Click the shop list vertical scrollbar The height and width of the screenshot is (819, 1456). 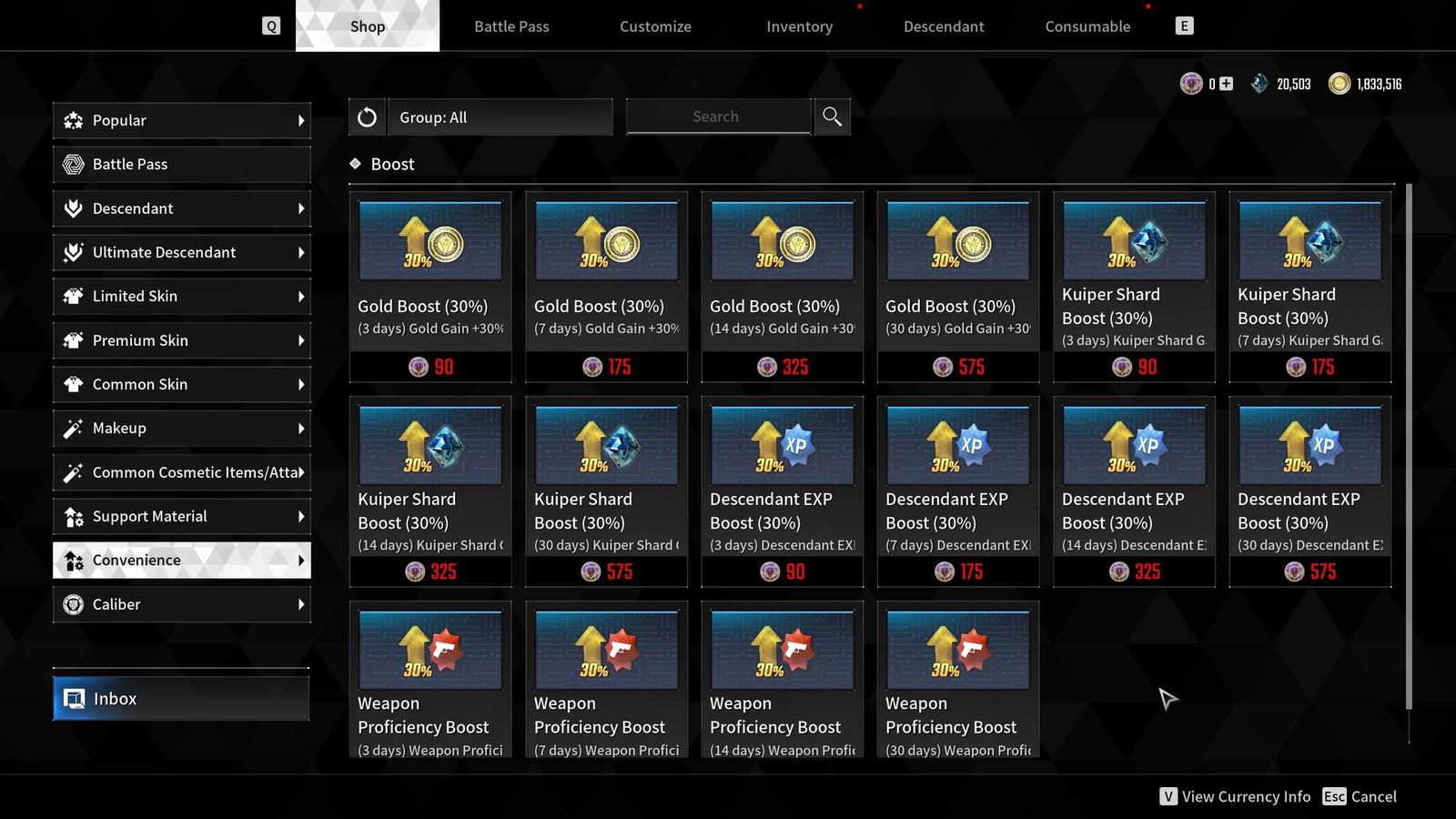(1409, 446)
